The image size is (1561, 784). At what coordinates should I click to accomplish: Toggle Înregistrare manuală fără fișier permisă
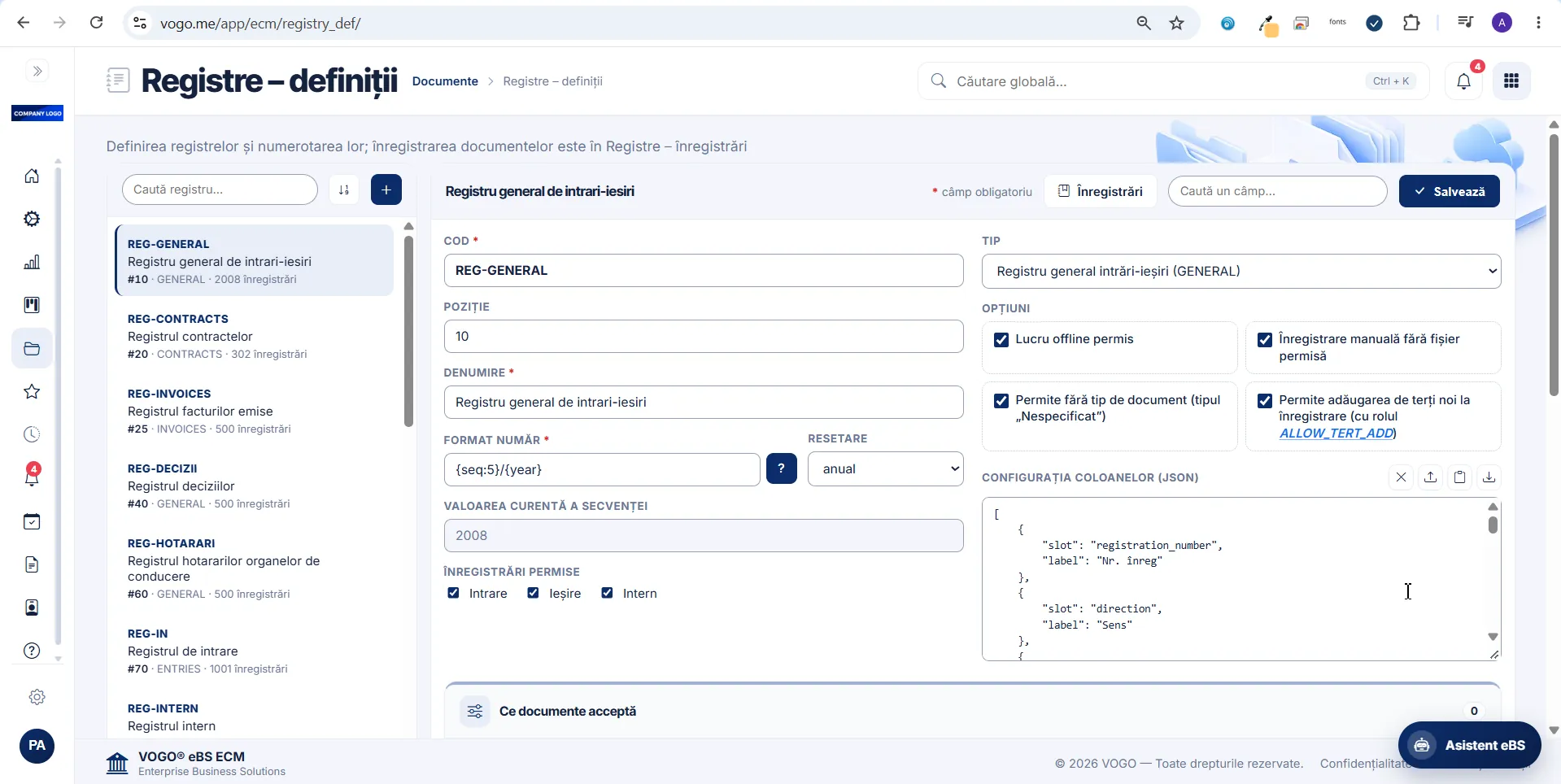click(x=1265, y=340)
